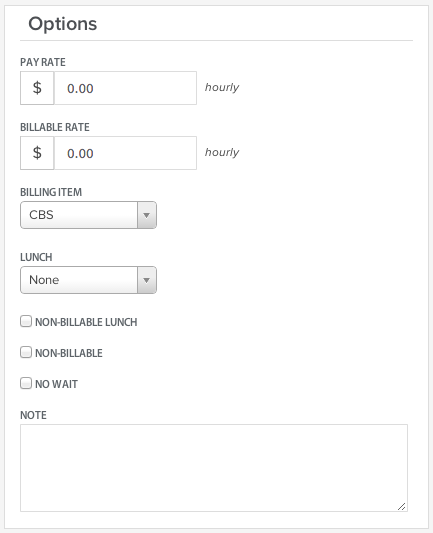Open the Lunch selector showing None

coord(88,280)
